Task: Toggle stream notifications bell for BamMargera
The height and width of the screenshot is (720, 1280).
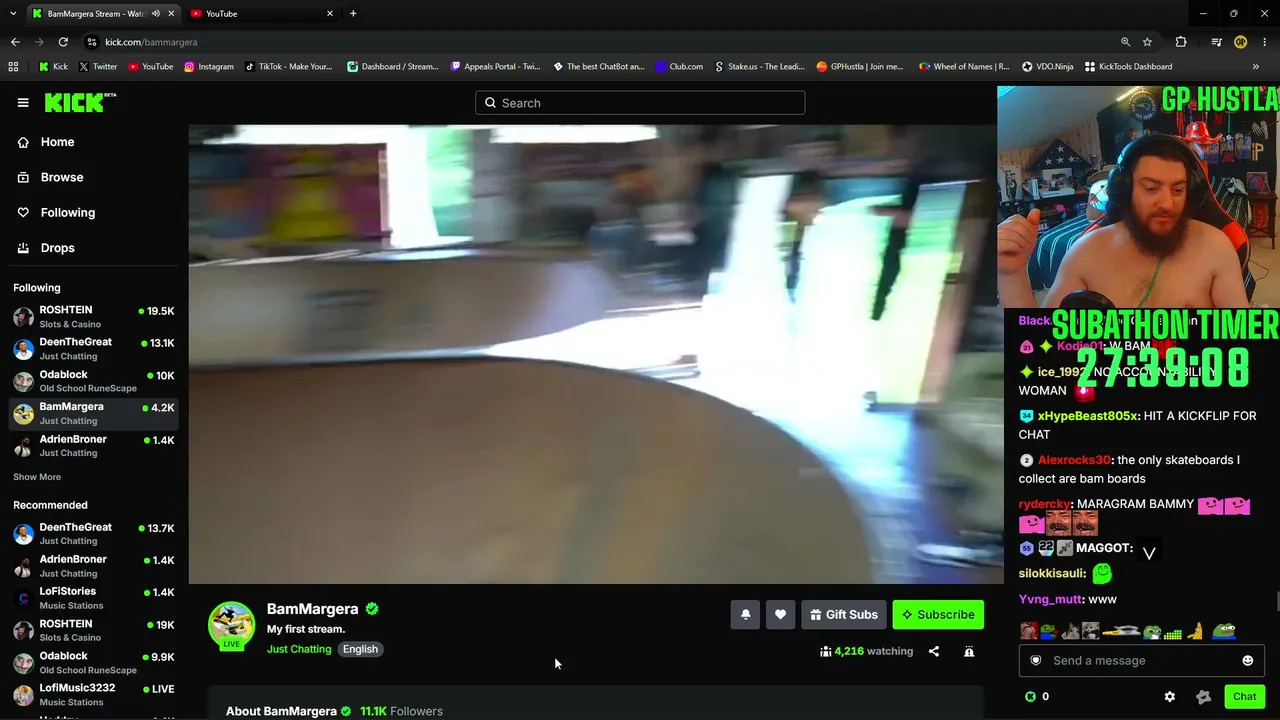Action: [745, 615]
